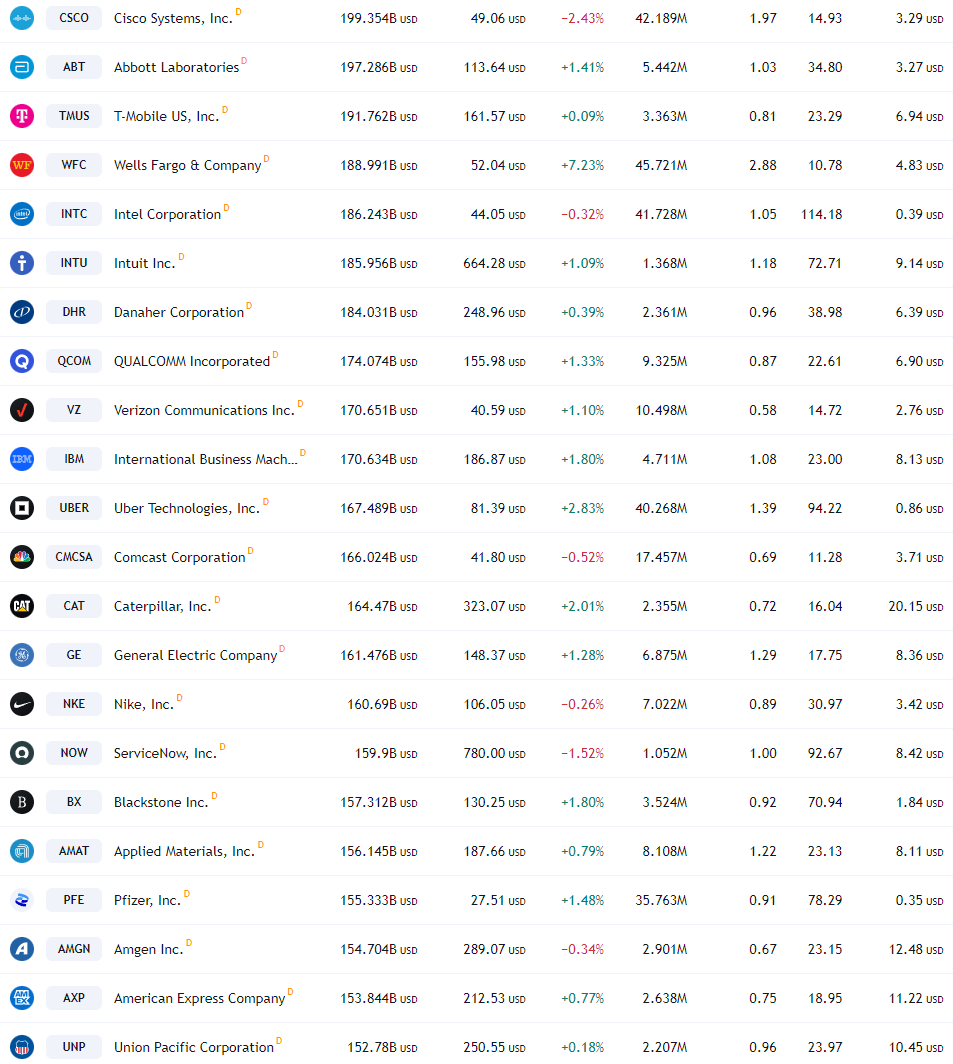Click the ServiceNow logo icon
The height and width of the screenshot is (1064, 953).
(22, 753)
